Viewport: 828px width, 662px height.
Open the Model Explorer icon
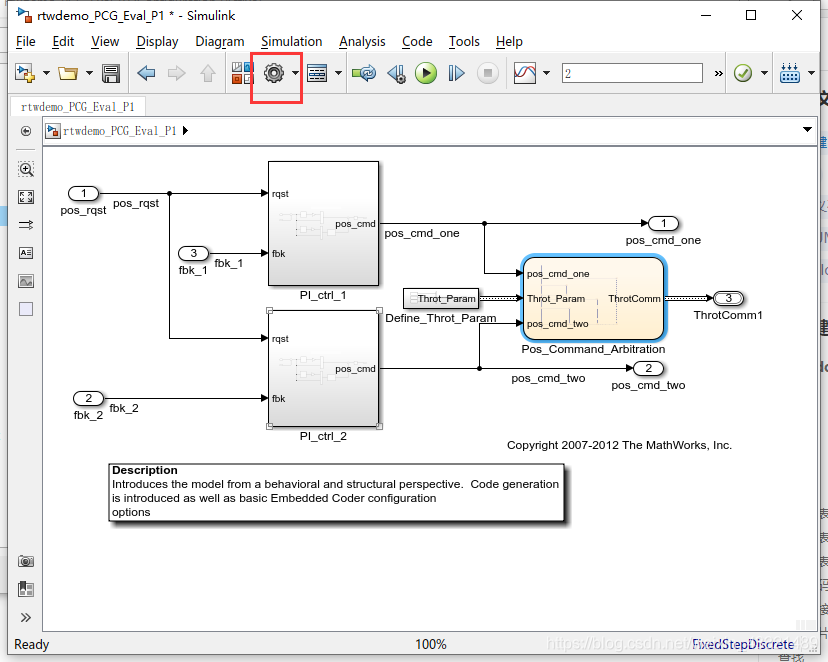tap(317, 73)
